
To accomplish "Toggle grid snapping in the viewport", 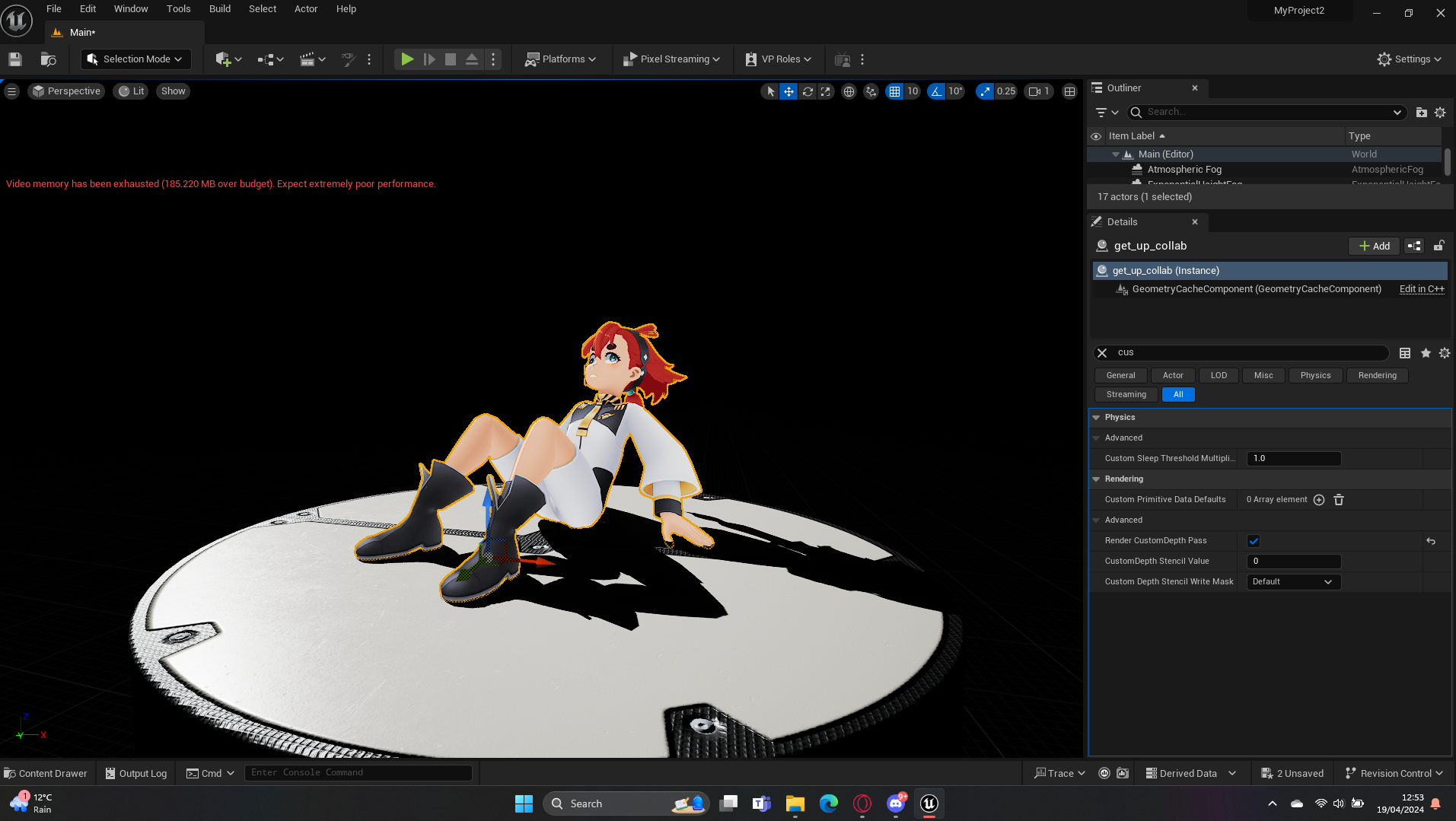I will 895,91.
